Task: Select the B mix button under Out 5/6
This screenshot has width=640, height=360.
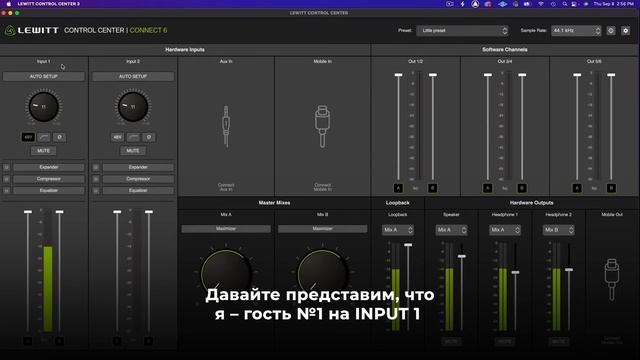Action: coord(611,188)
